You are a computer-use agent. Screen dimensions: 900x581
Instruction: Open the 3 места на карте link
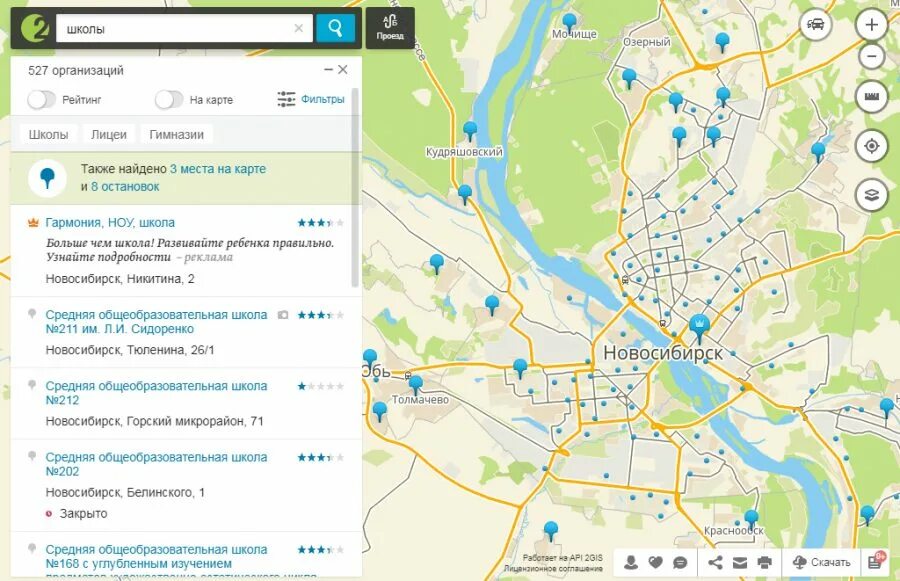(x=218, y=169)
